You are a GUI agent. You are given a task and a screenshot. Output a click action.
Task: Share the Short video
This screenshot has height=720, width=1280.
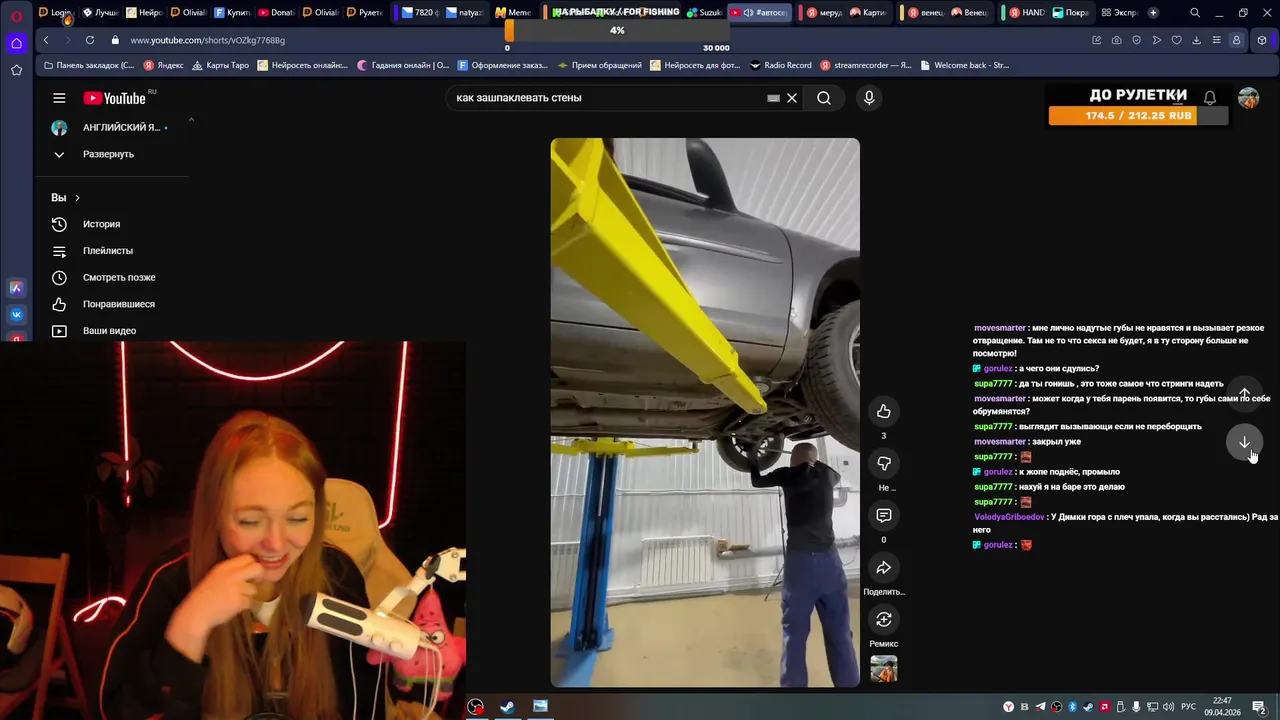(x=884, y=568)
